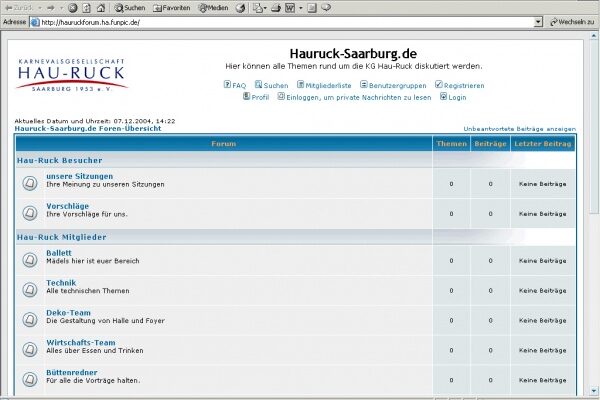Click the Registrieren checkmark icon
This screenshot has height=400, width=600.
click(x=439, y=85)
